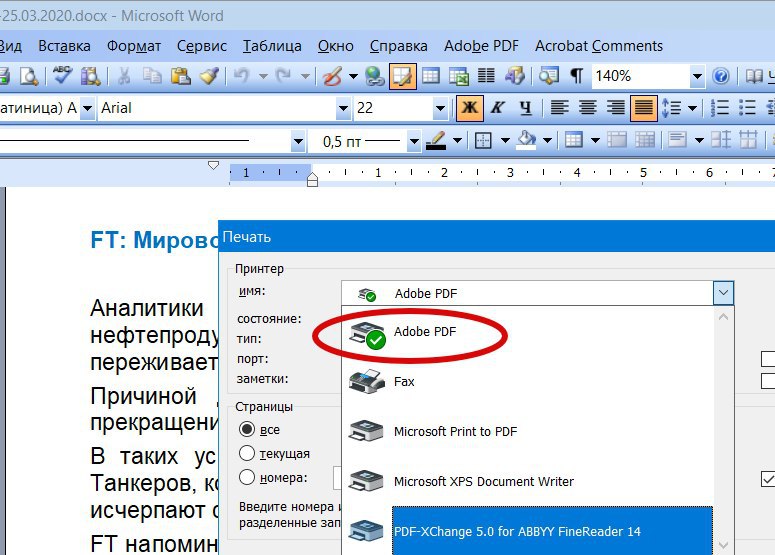Toggle the Tables and Borders panel button
The image size is (775, 555).
point(403,76)
